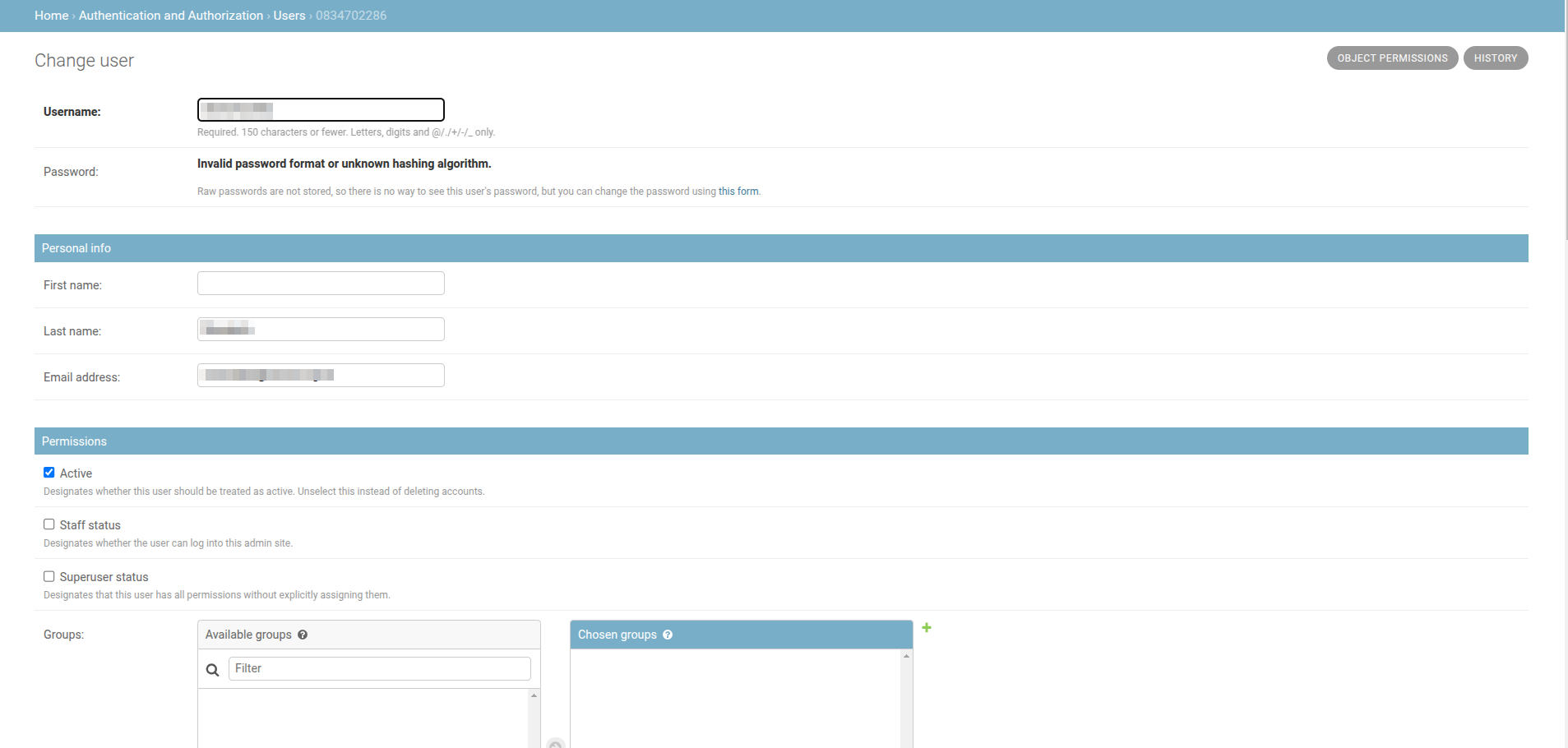
Task: Enable the Staff status checkbox
Action: 49,524
